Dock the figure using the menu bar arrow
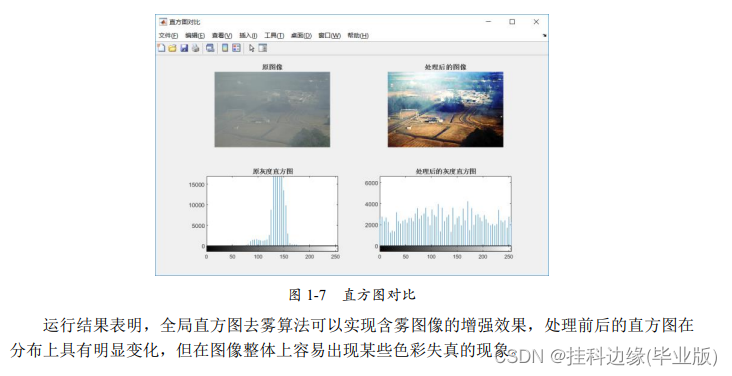 click(x=544, y=35)
